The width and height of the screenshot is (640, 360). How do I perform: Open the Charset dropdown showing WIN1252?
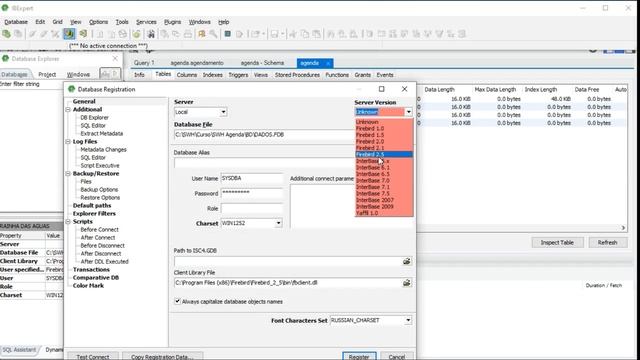278,223
